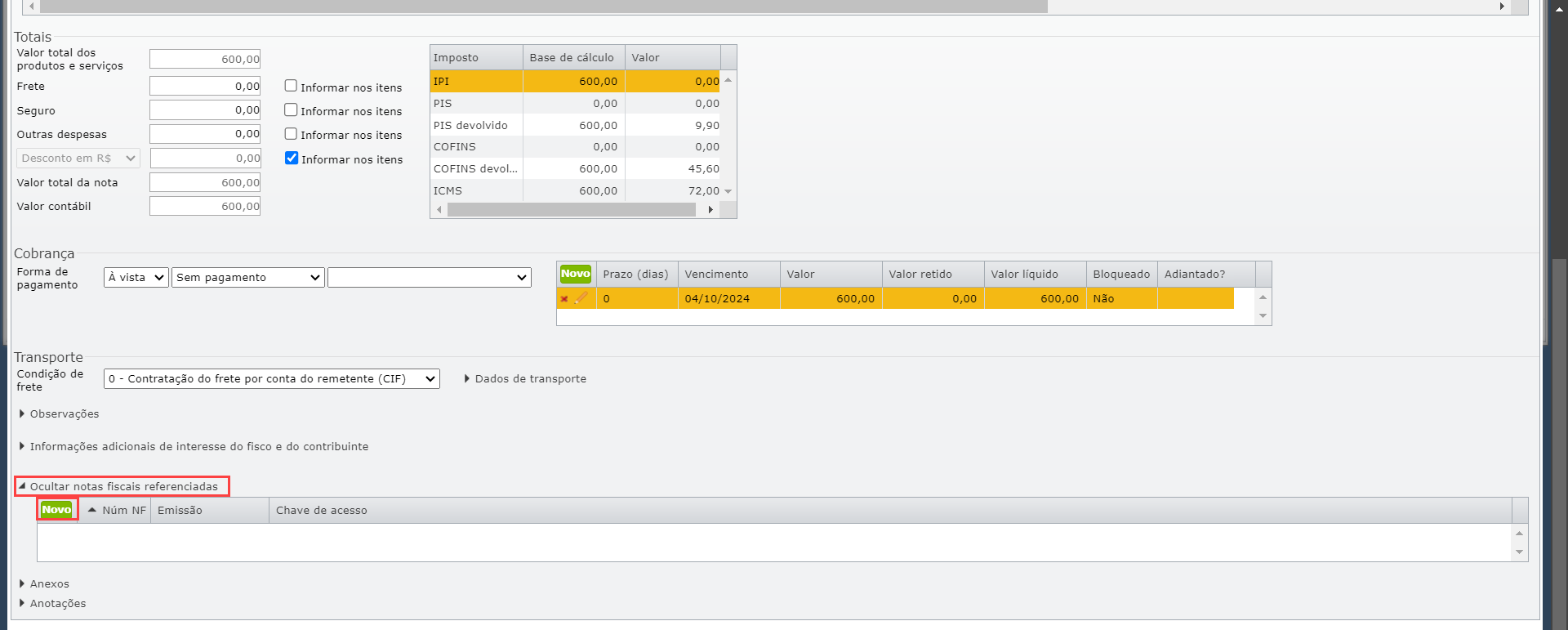This screenshot has height=630, width=1568.
Task: Click the 'Bloqueado' column header
Action: point(1122,275)
